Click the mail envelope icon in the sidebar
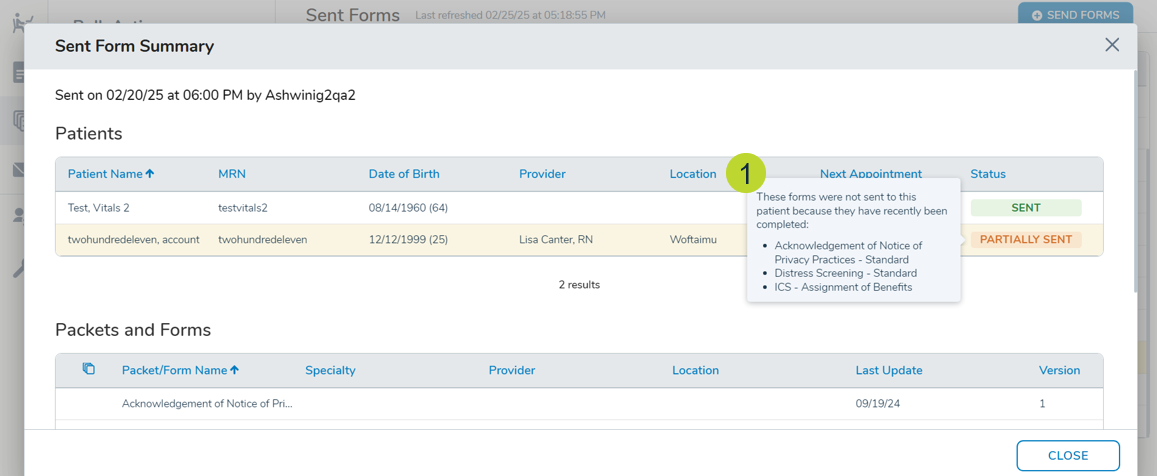The height and width of the screenshot is (476, 1157). [18, 170]
